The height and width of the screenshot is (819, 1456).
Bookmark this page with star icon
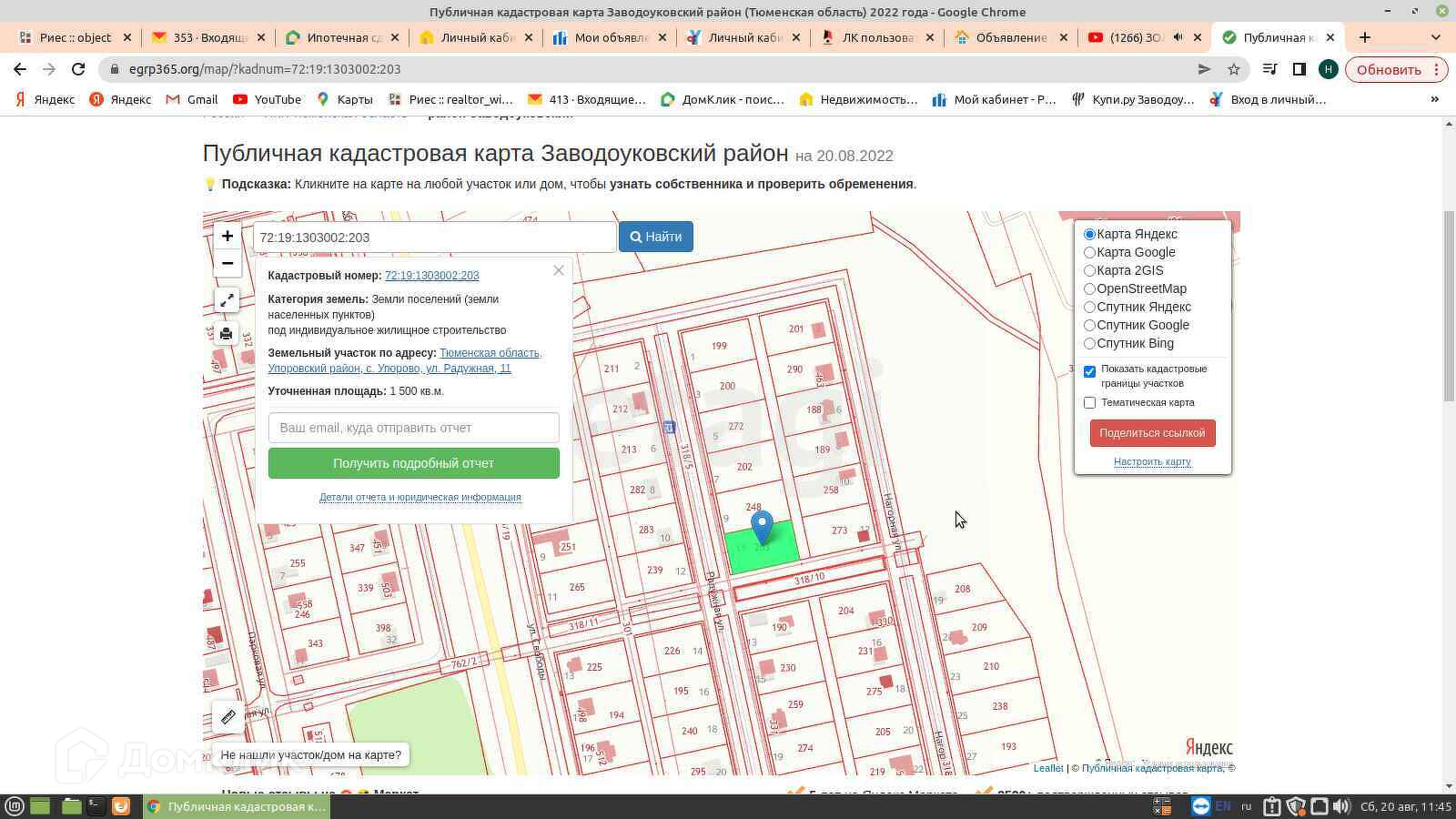(1234, 69)
